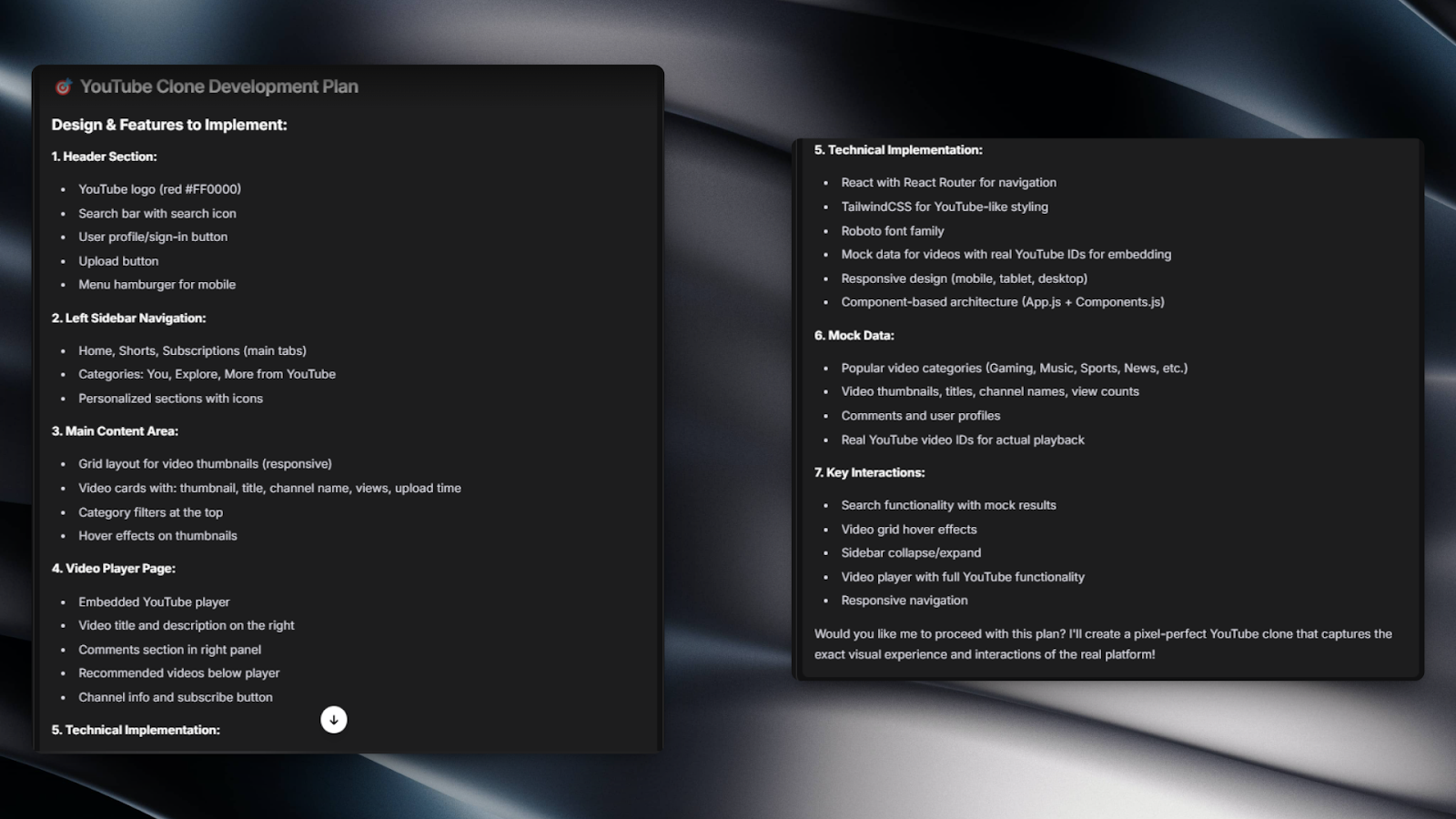This screenshot has height=819, width=1456.
Task: Select the 'Roboto font family' bullet
Action: [893, 231]
